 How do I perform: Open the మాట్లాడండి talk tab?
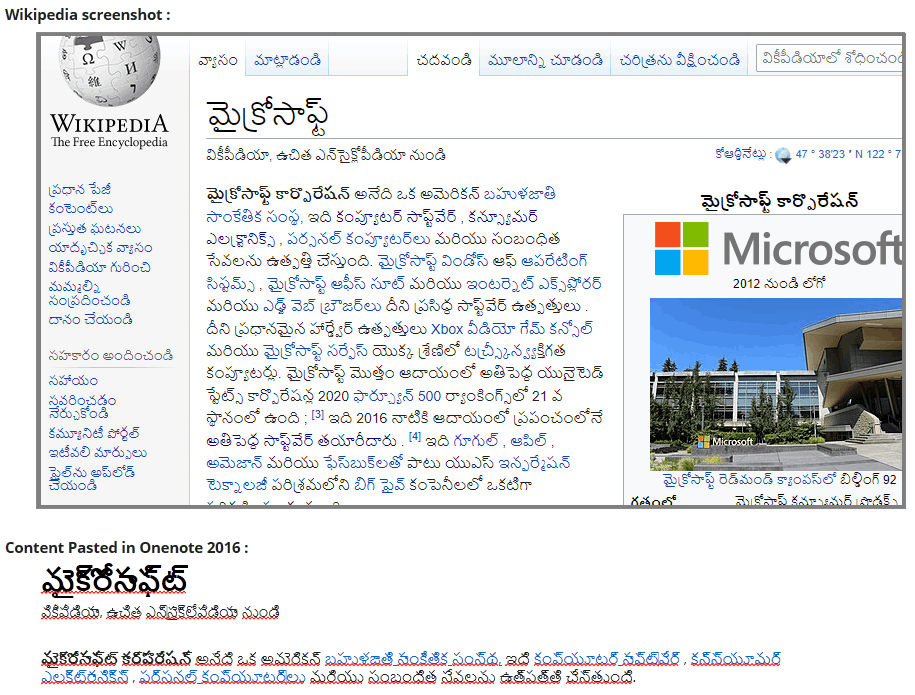pos(287,59)
